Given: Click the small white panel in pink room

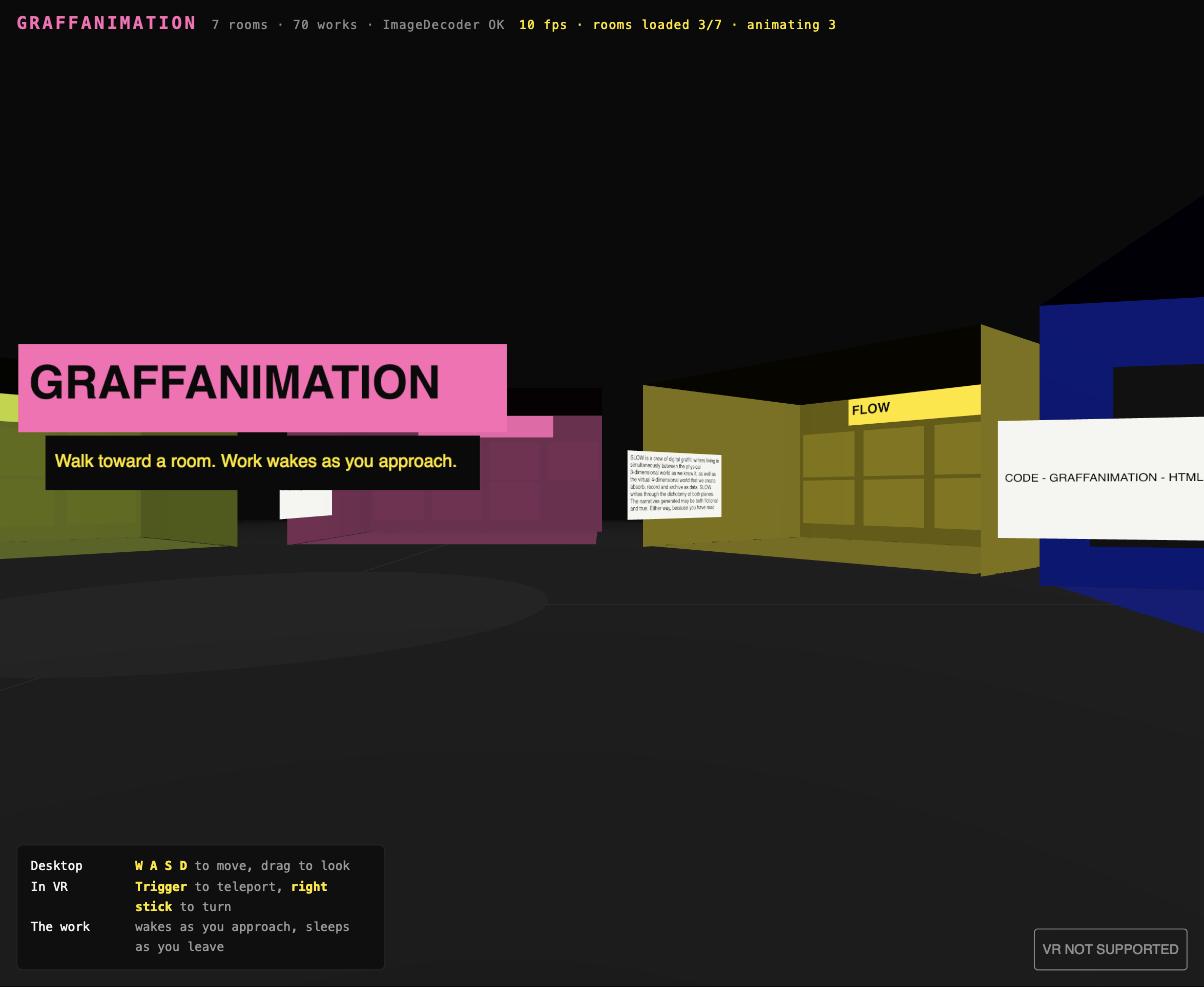Looking at the screenshot, I should coord(306,503).
